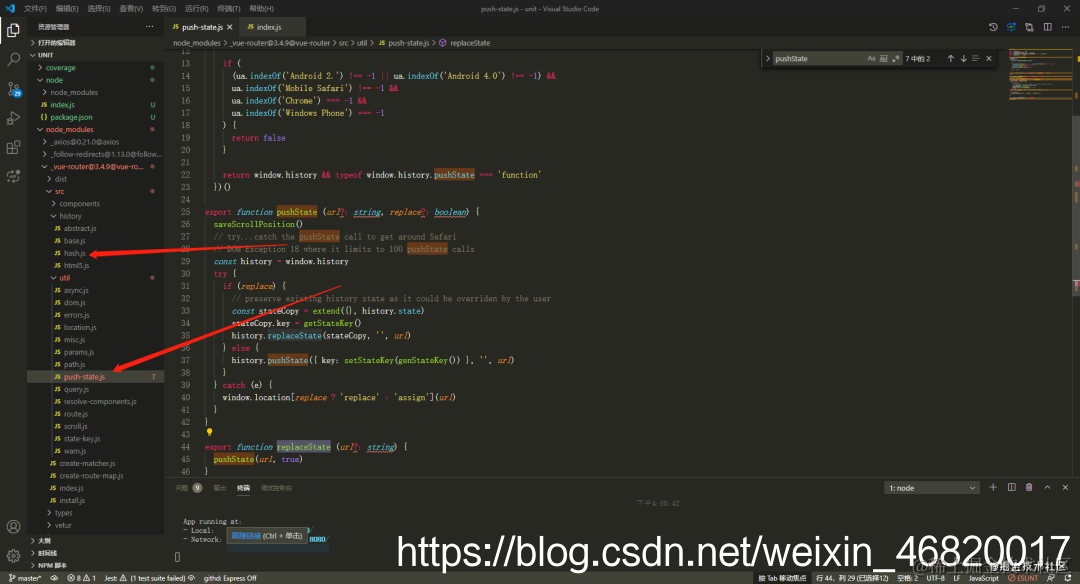Open the Manage gear icon
Image resolution: width=1080 pixels, height=584 pixels.
(13, 556)
